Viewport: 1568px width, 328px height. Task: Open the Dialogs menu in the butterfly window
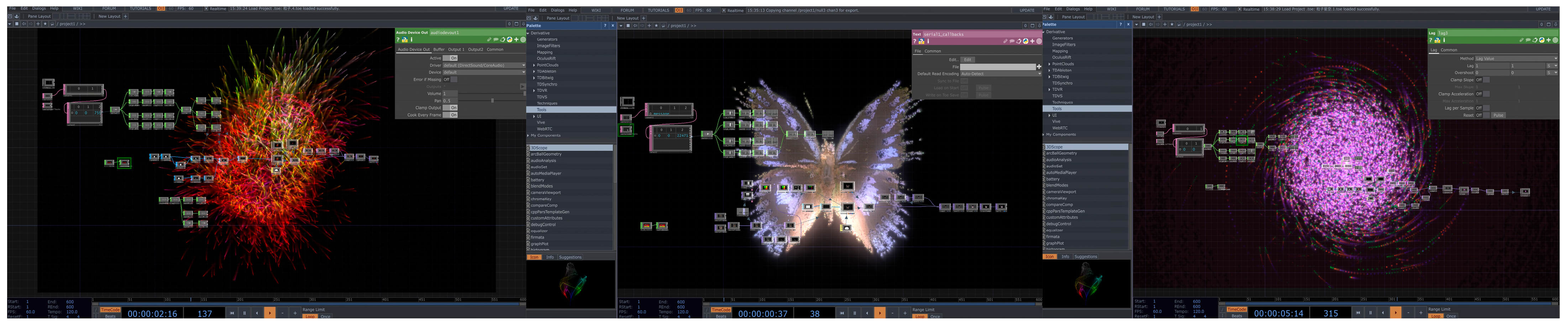(x=557, y=10)
